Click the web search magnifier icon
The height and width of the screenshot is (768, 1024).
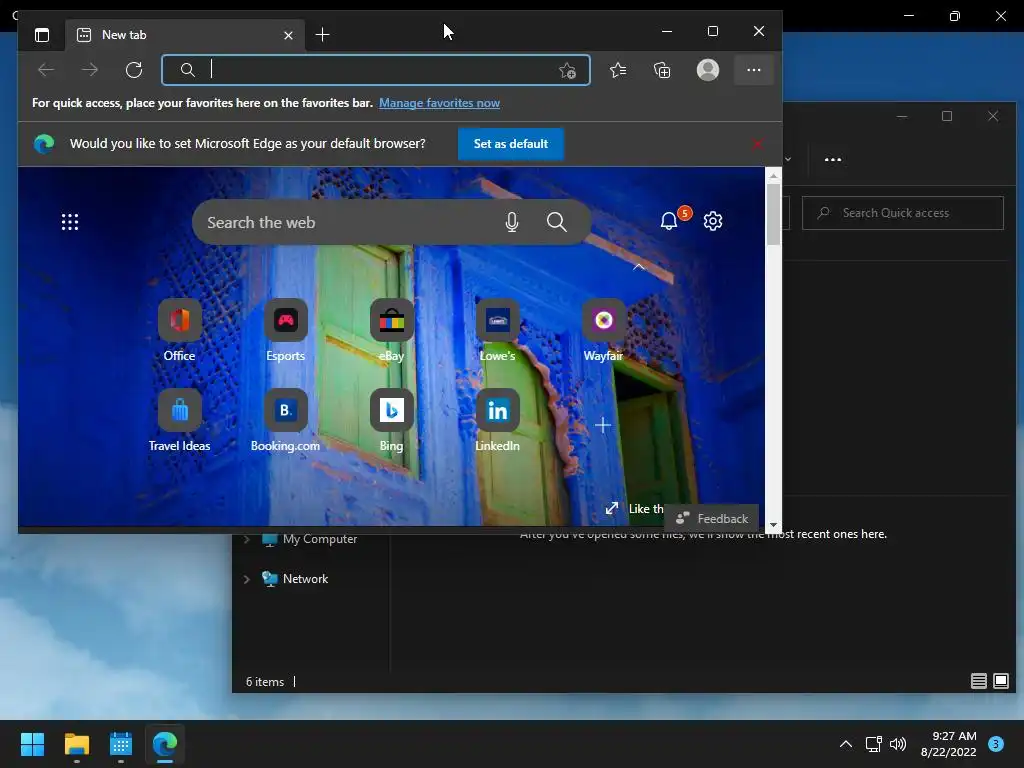556,222
